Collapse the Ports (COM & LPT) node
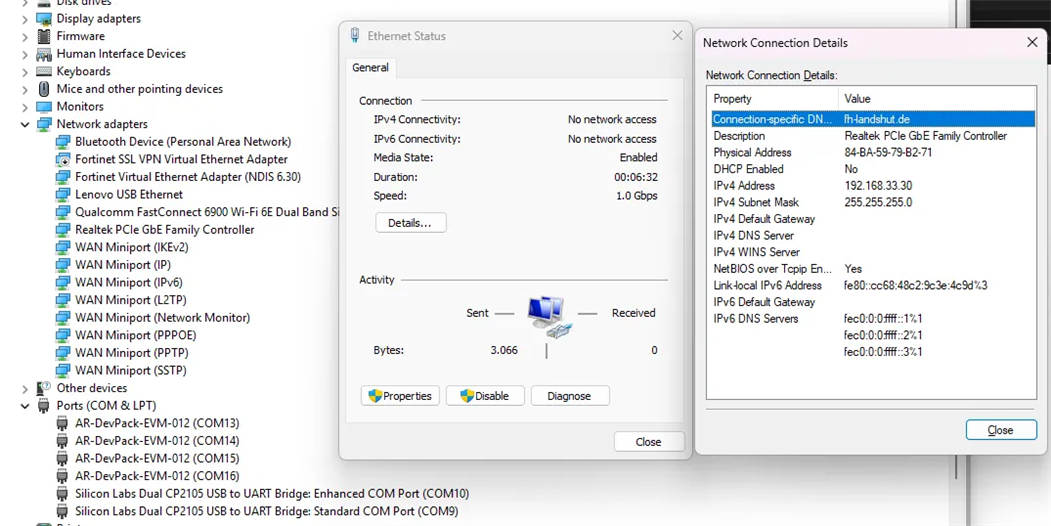Screen dimensions: 1051x526 [x=25, y=406]
